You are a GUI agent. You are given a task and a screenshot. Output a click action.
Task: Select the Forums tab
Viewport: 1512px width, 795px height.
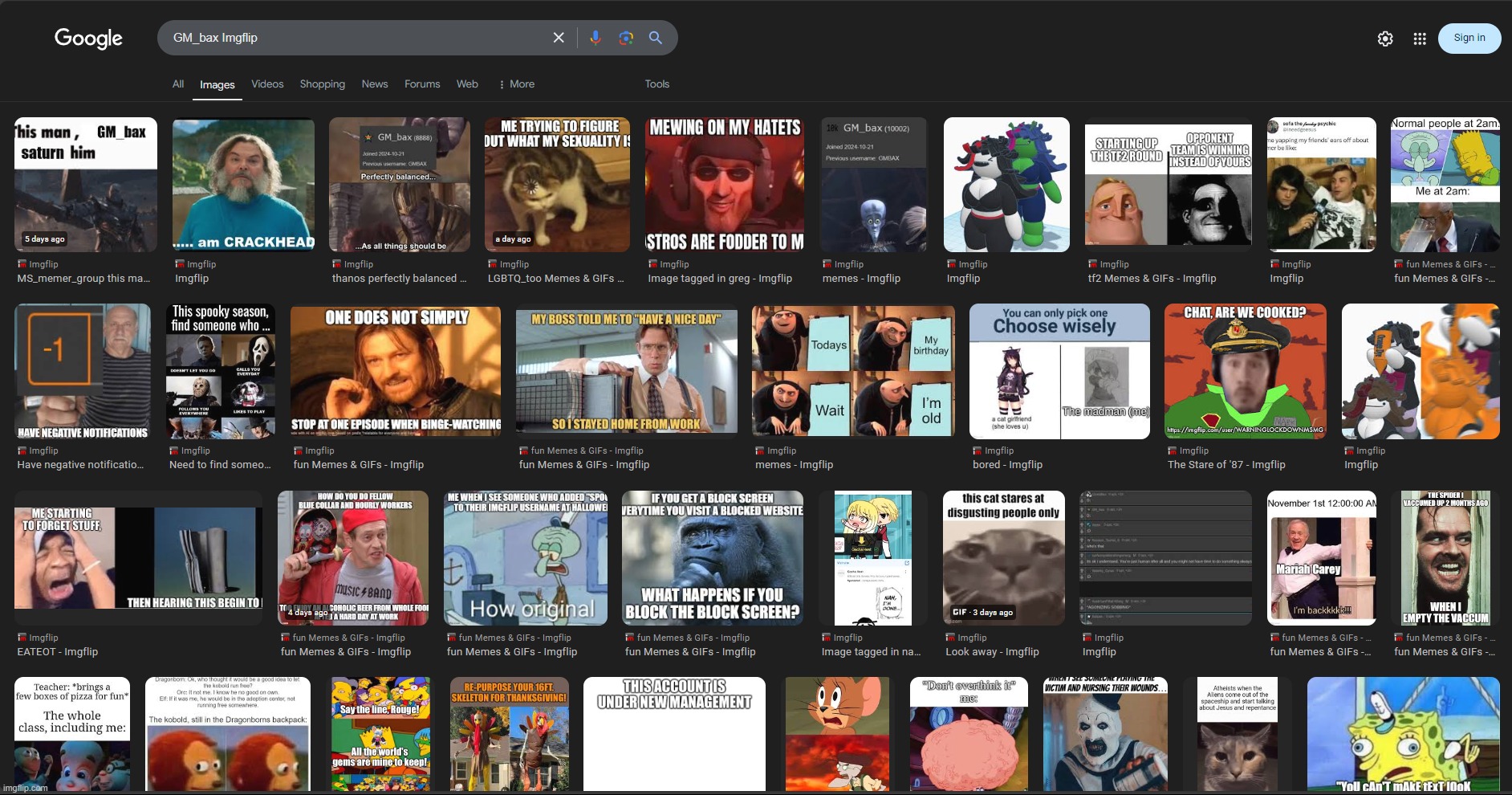coord(422,84)
